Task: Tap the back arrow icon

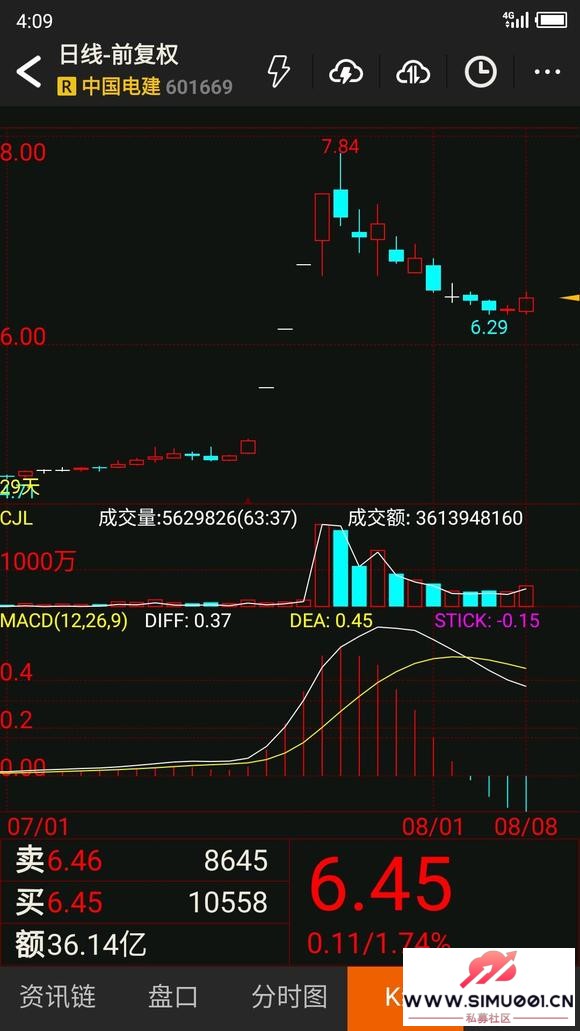Action: (29, 71)
